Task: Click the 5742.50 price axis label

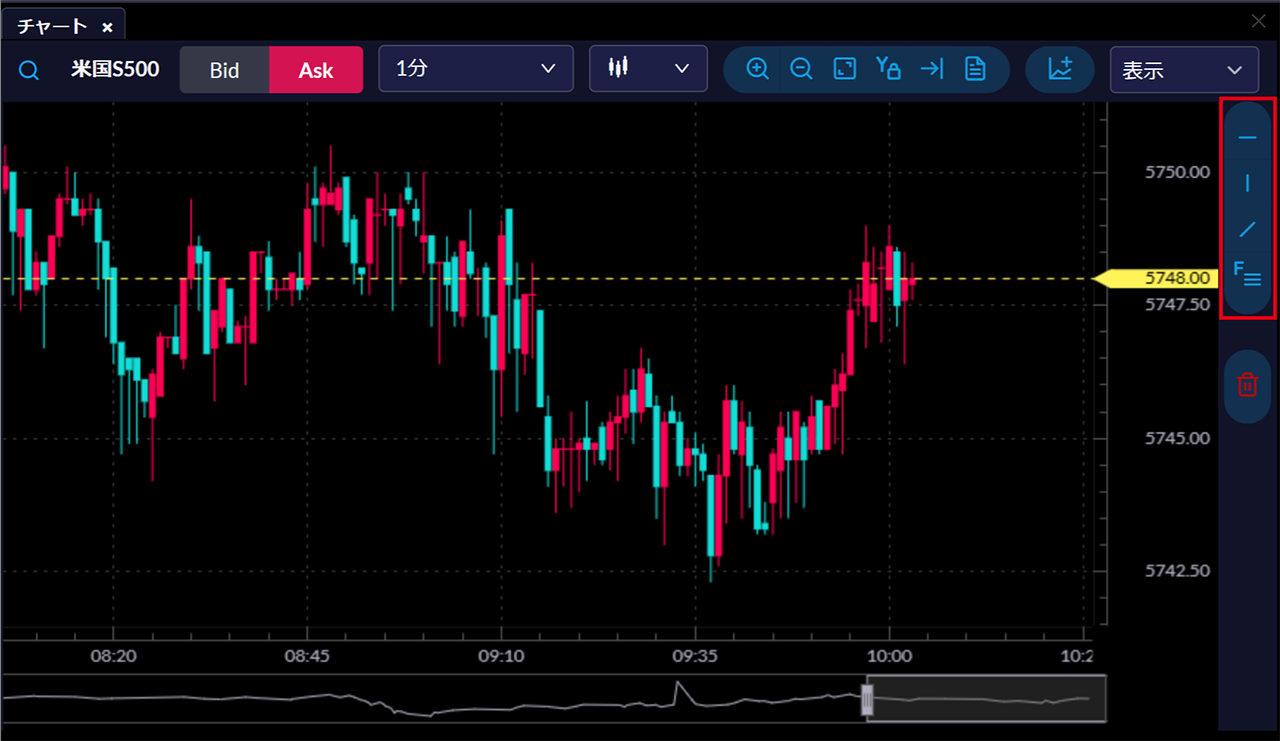Action: tap(1177, 570)
